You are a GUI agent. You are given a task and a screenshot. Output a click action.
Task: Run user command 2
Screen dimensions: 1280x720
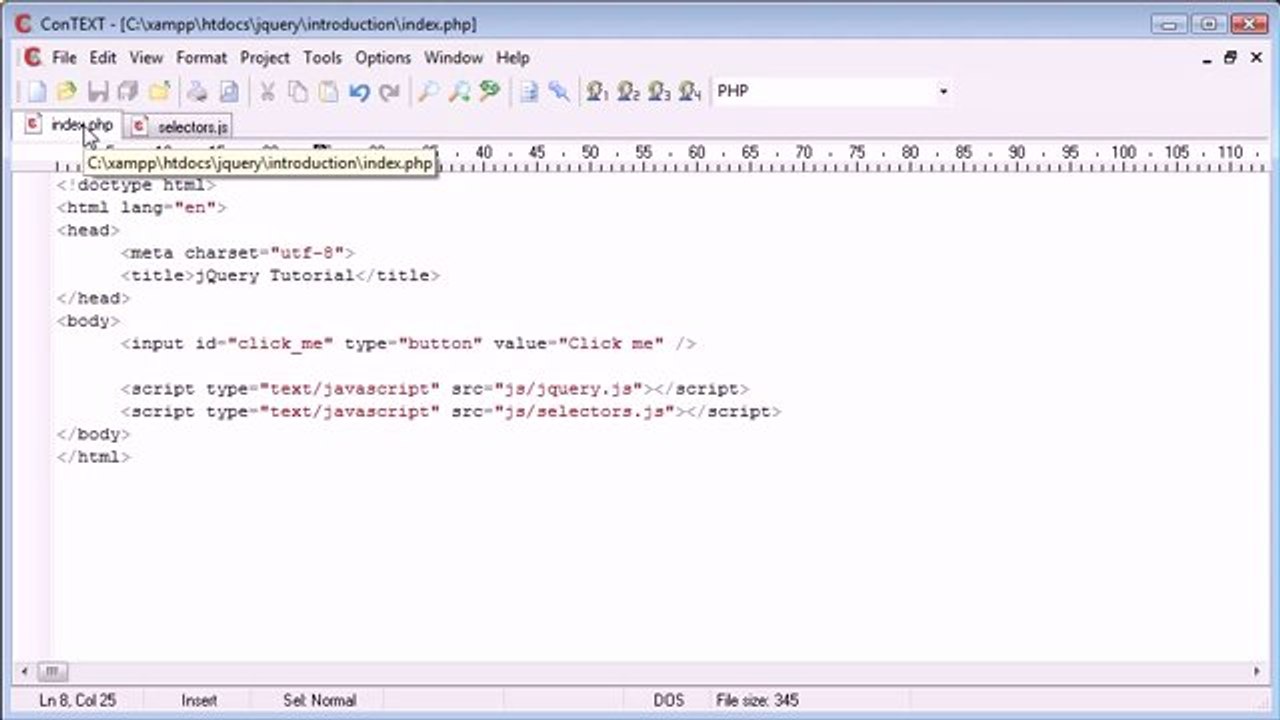pos(628,92)
